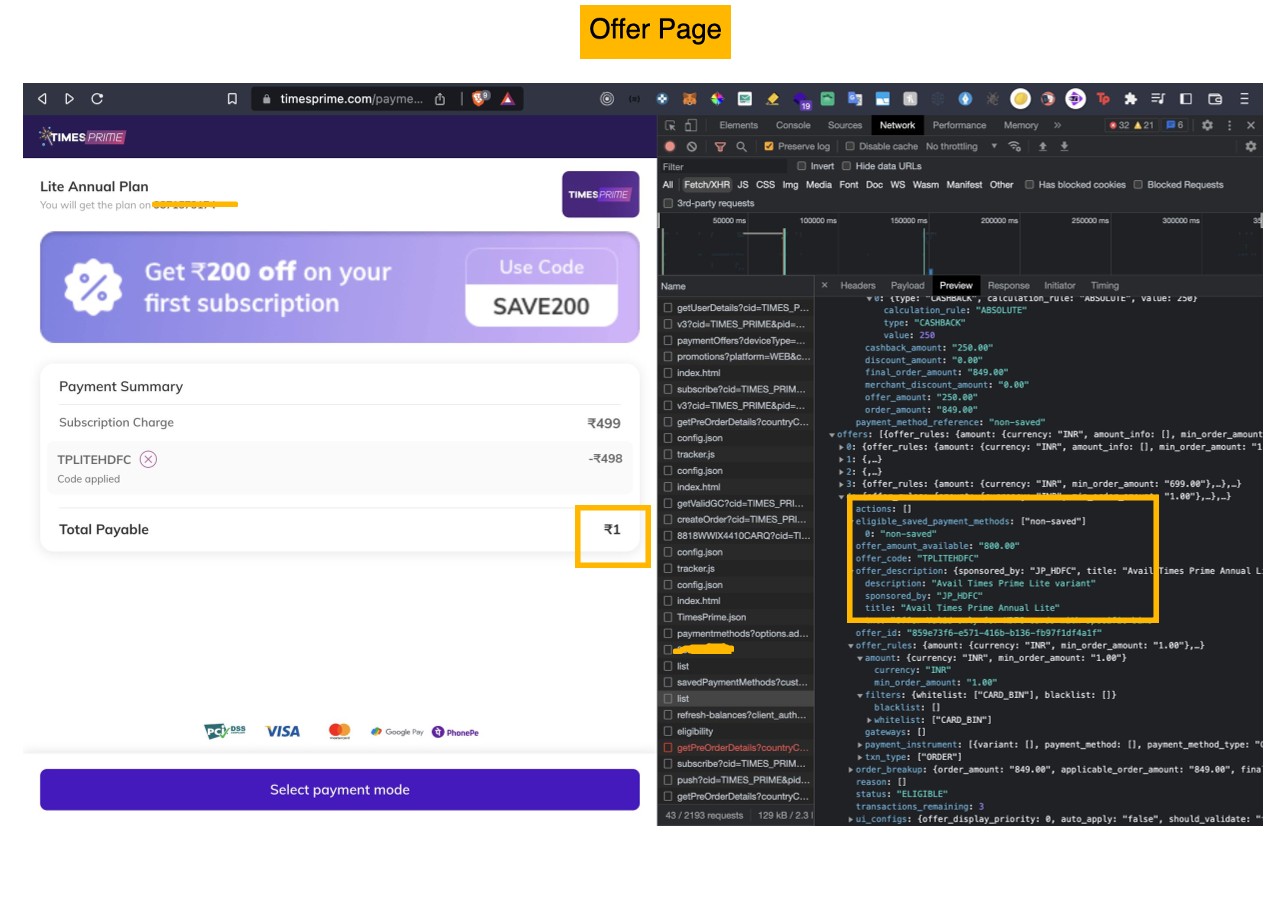1286x909 pixels.
Task: Filter requests by JS type
Action: click(743, 185)
